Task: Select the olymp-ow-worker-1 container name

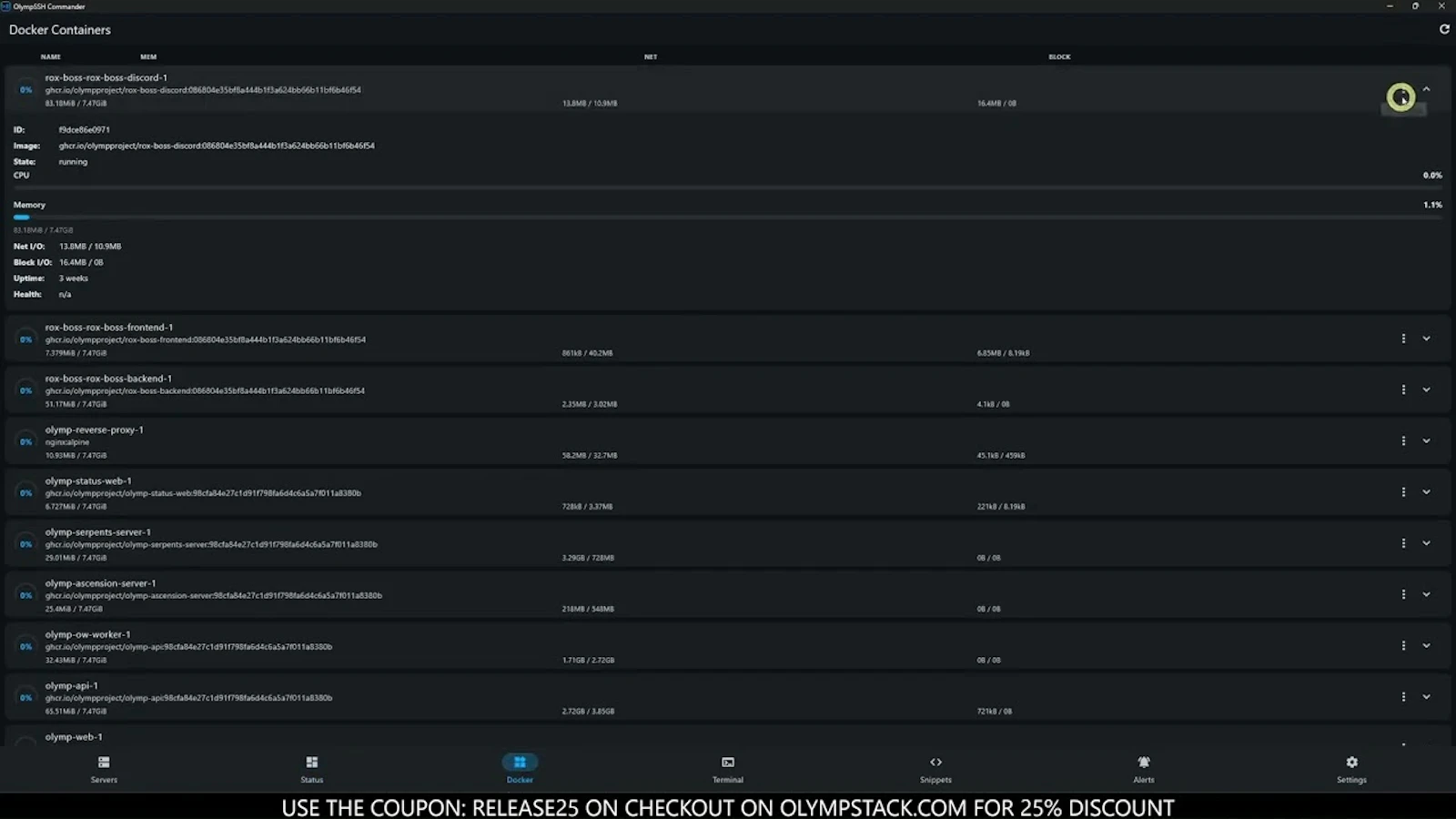Action: coord(87,634)
